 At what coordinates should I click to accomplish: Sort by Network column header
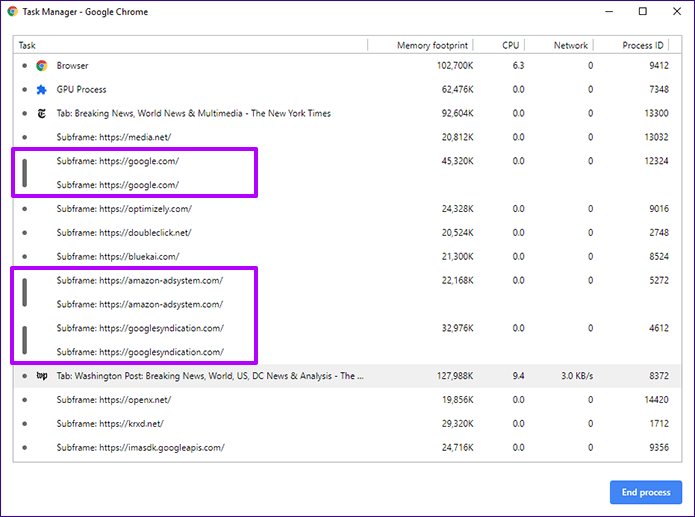(x=559, y=45)
